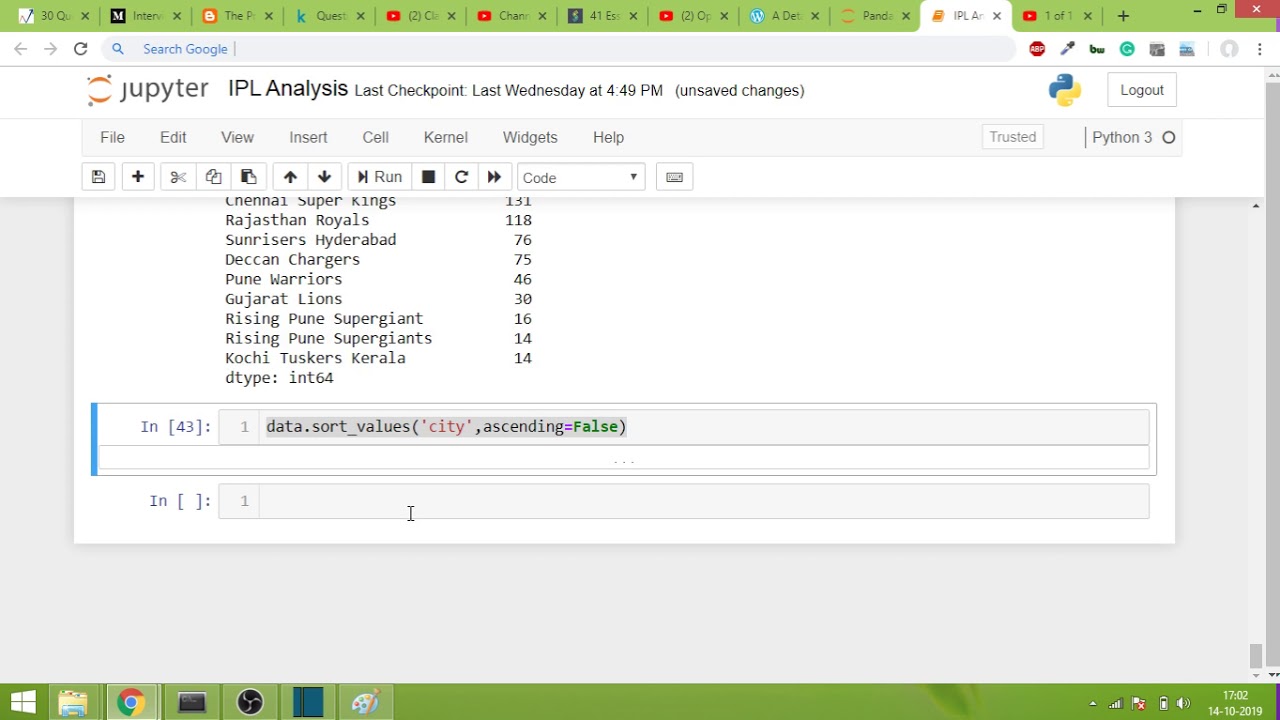
Task: Click the Kochi Tuskers Kerala output row
Action: pyautogui.click(x=378, y=358)
